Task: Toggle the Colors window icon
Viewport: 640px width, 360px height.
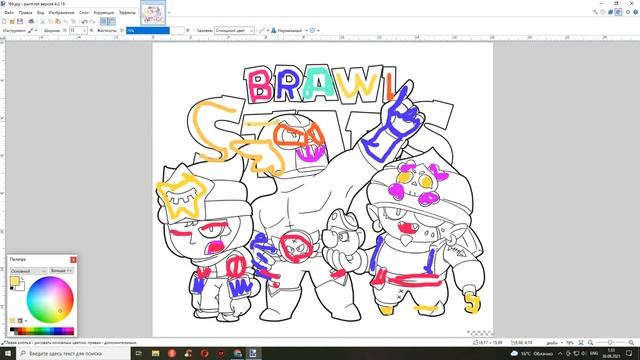Action: 618,12
